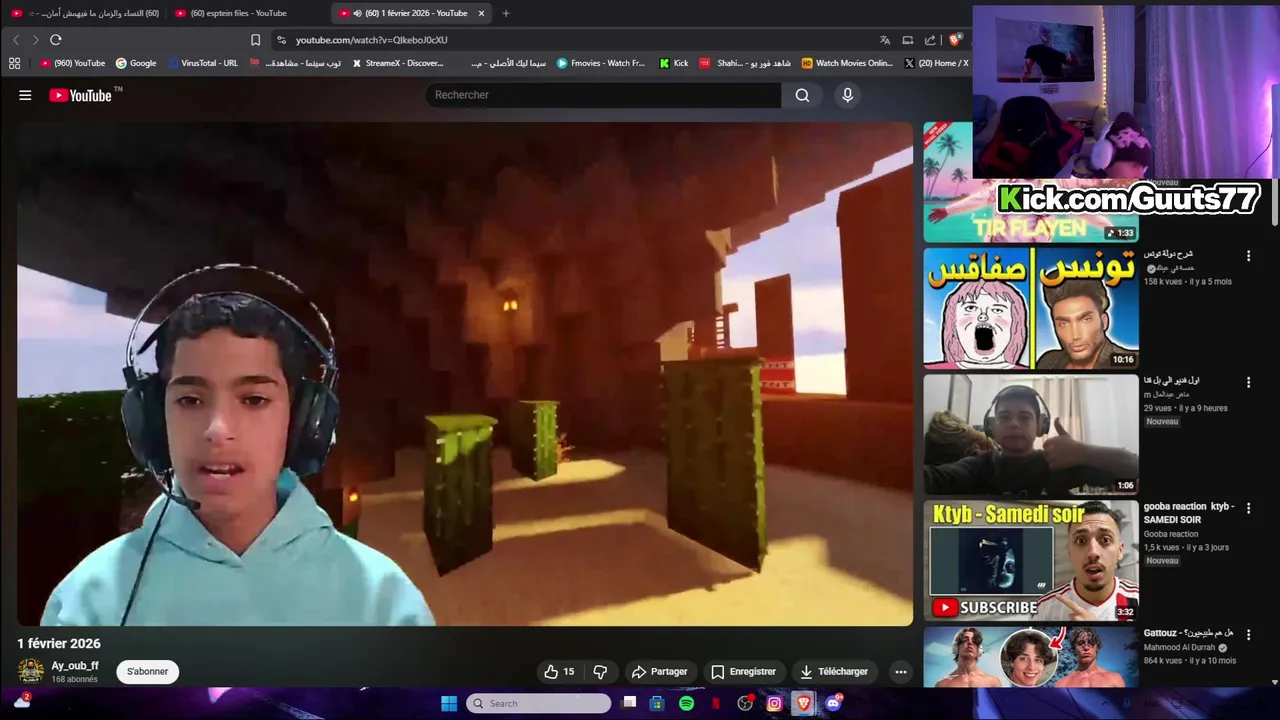
Task: Open 'StreameX - Discover' bookmark
Action: tap(397, 63)
